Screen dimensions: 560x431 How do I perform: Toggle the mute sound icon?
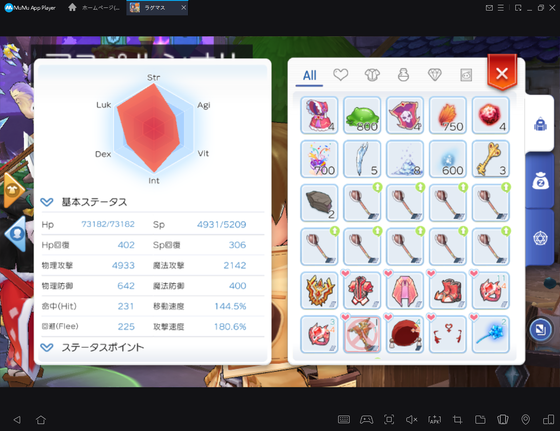[411, 420]
